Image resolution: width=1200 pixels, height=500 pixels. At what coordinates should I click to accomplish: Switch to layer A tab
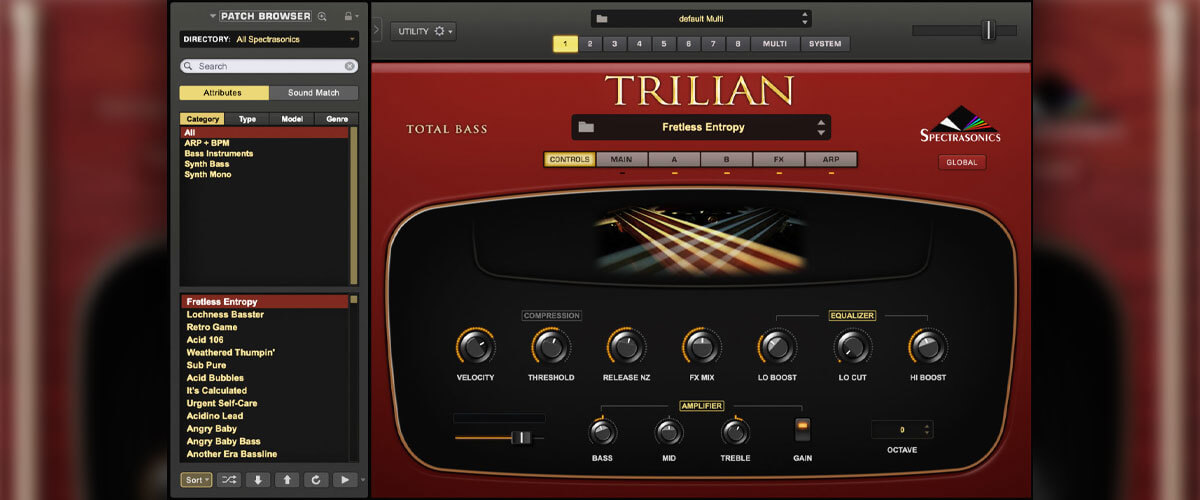pyautogui.click(x=674, y=159)
